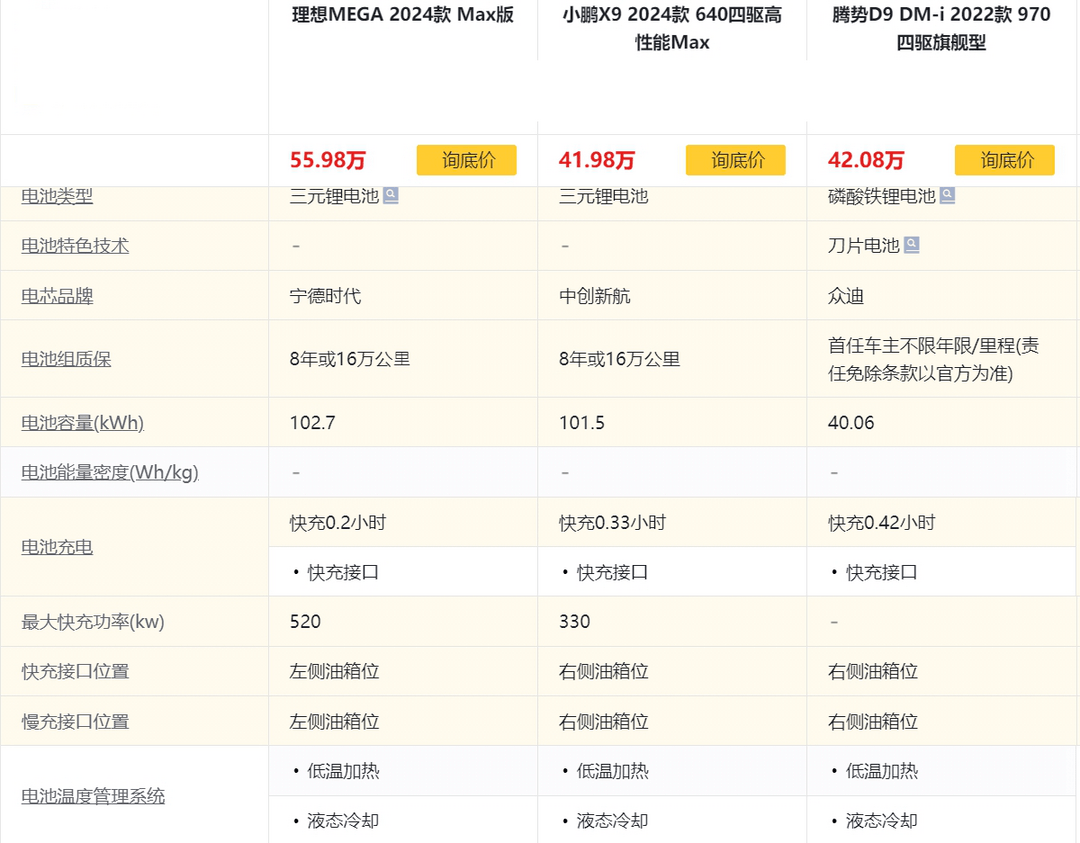1080x843 pixels.
Task: Select the 小鹏X9 2024款 640四驱高性能Max header
Action: [672, 28]
